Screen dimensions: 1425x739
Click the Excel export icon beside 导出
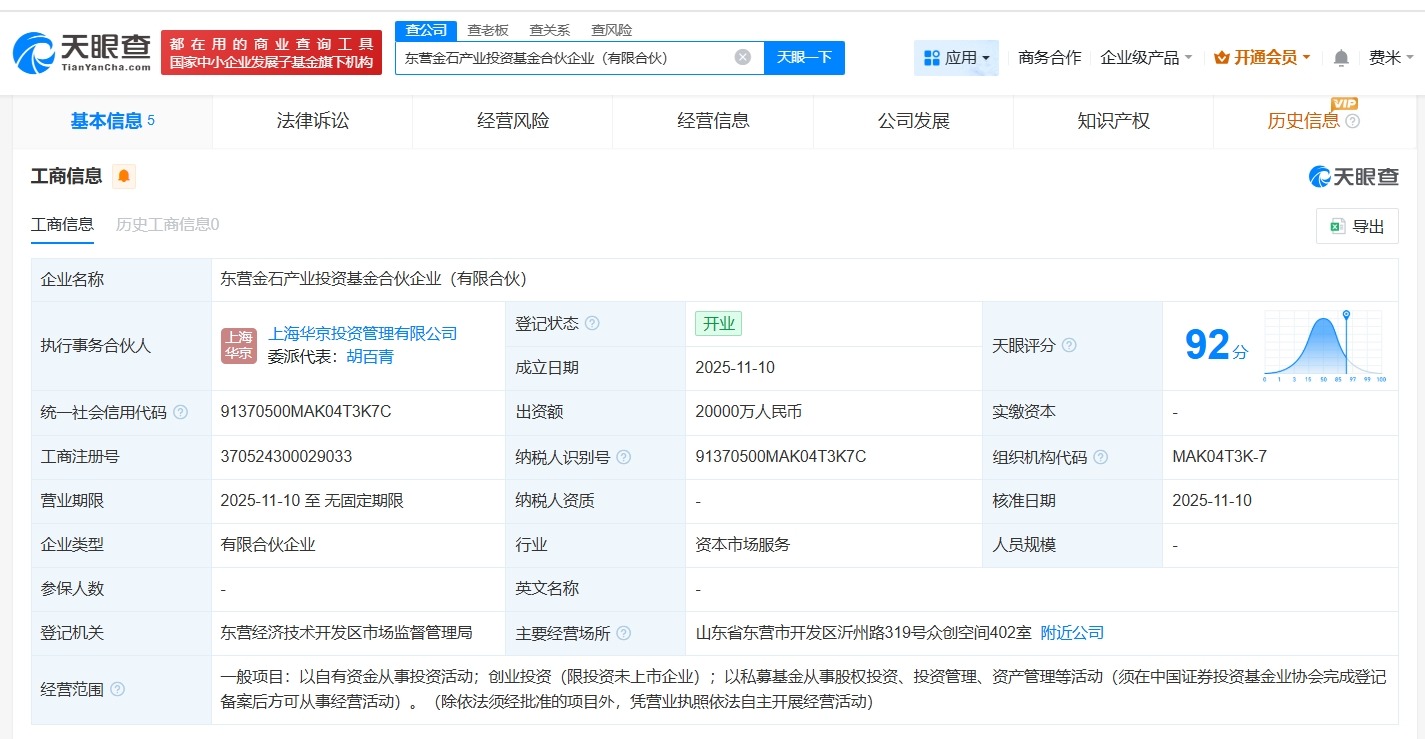pos(1338,226)
